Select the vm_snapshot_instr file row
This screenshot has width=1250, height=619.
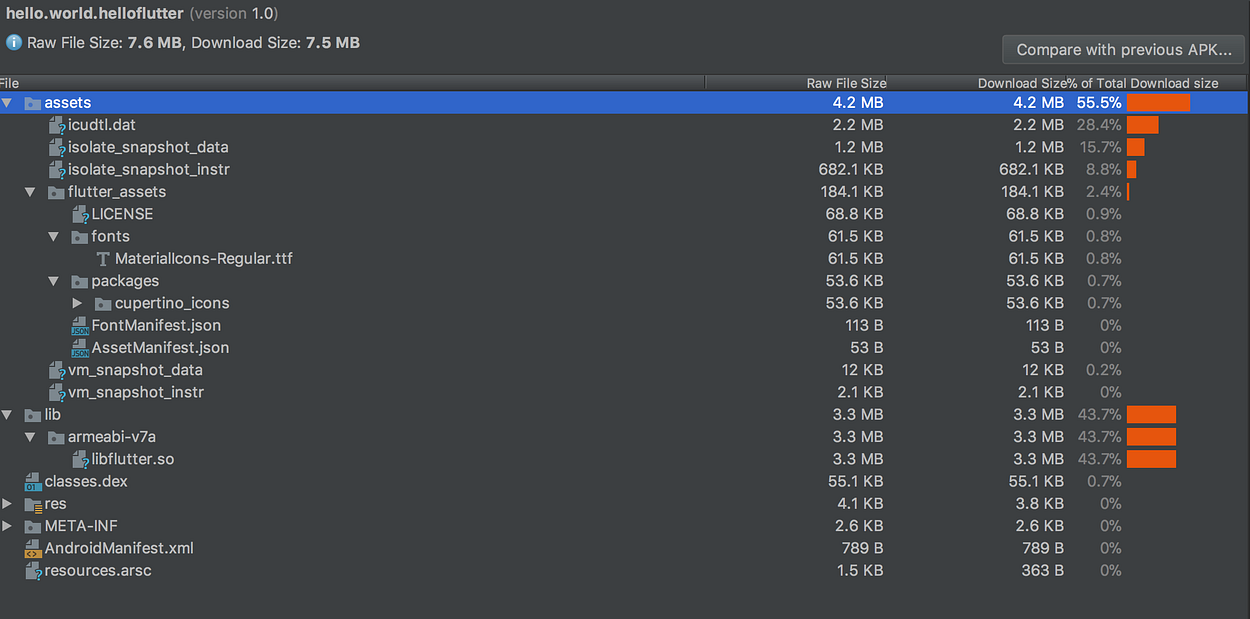point(625,392)
